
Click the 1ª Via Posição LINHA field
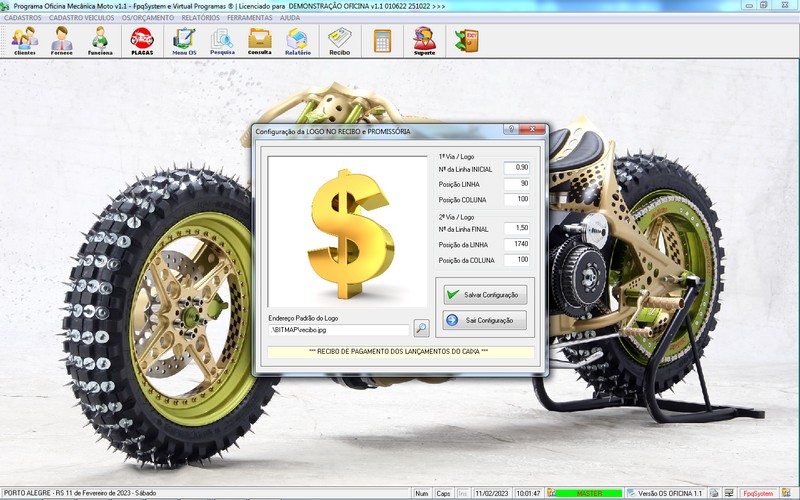(x=517, y=184)
